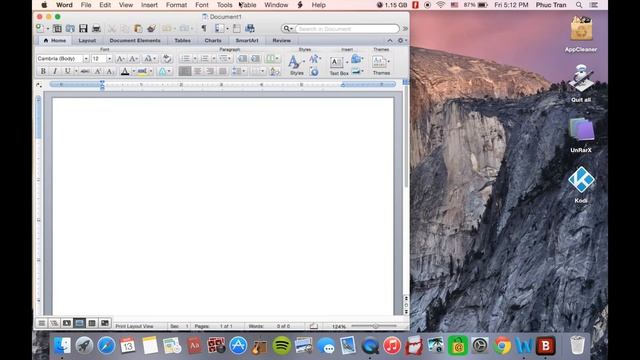Open the Format menu in menu bar
Viewport: 640px width, 360px height.
coord(176,5)
